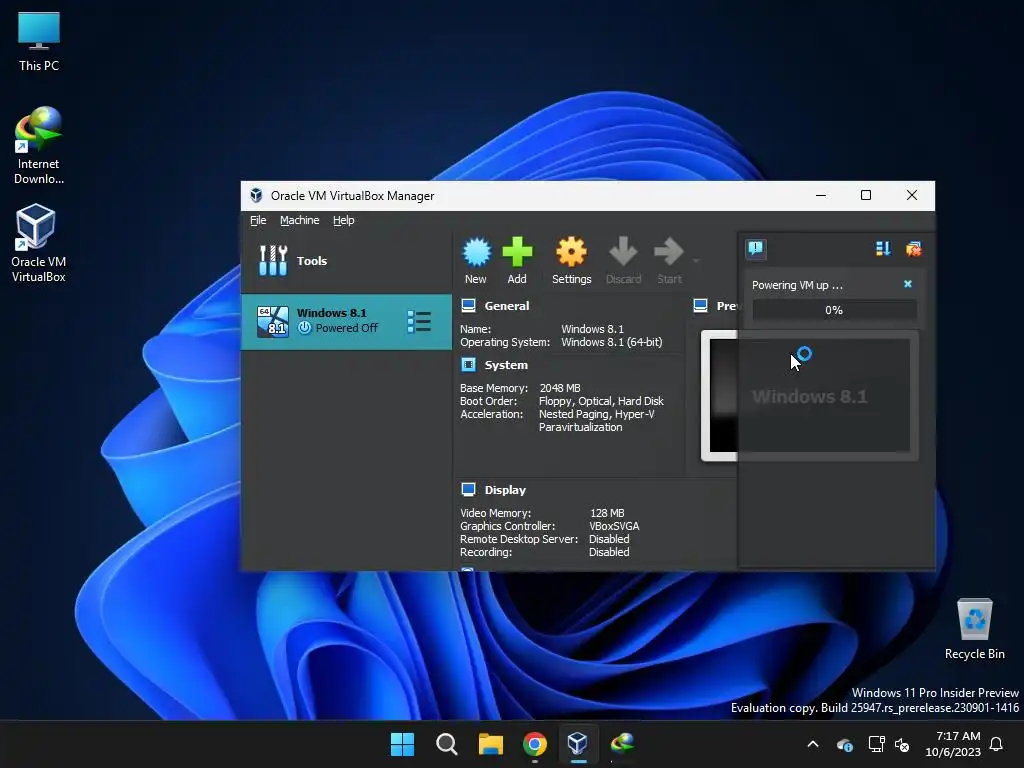Viewport: 1024px width, 768px height.
Task: Click the Windows 8.1 preview thumbnail
Action: tap(809, 396)
